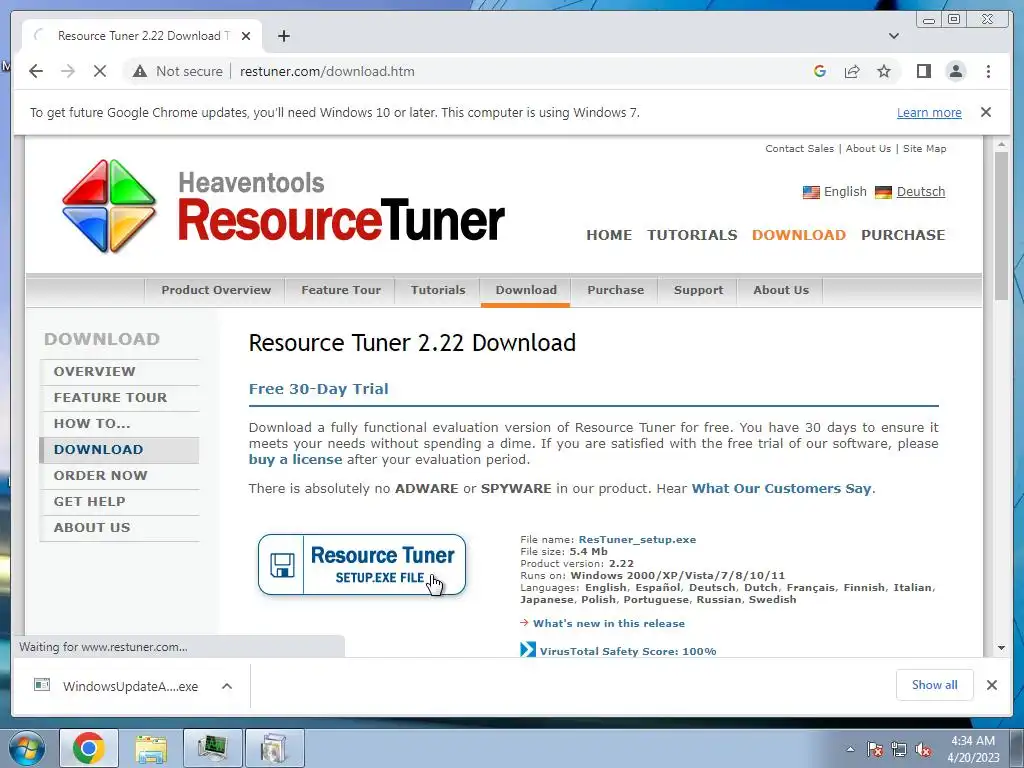Viewport: 1024px width, 768px height.
Task: Open the Windows Start menu
Action: point(27,748)
